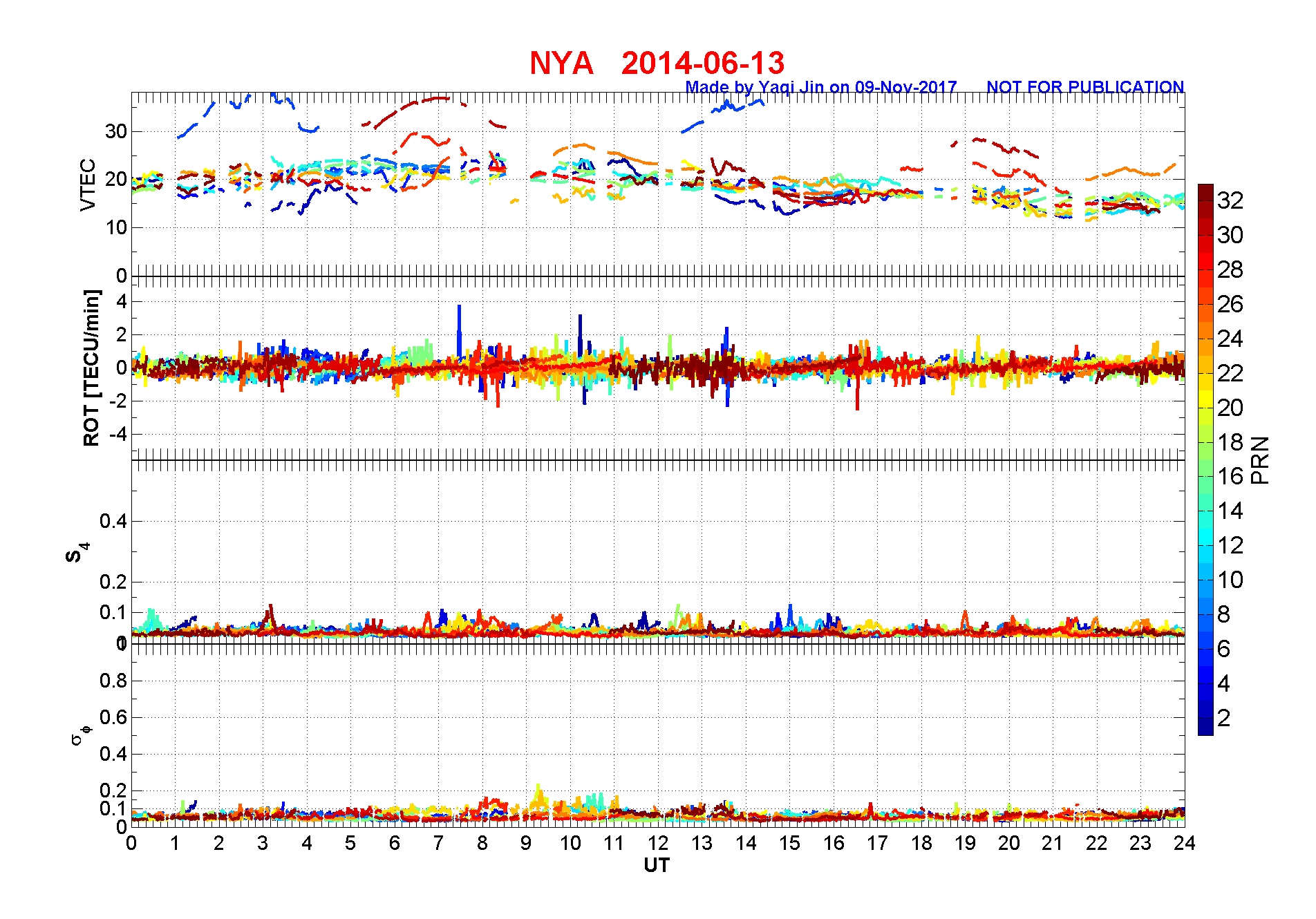Image resolution: width=1316 pixels, height=919 pixels.
Task: Click the ROT y-axis tick label 4
Action: (x=122, y=301)
